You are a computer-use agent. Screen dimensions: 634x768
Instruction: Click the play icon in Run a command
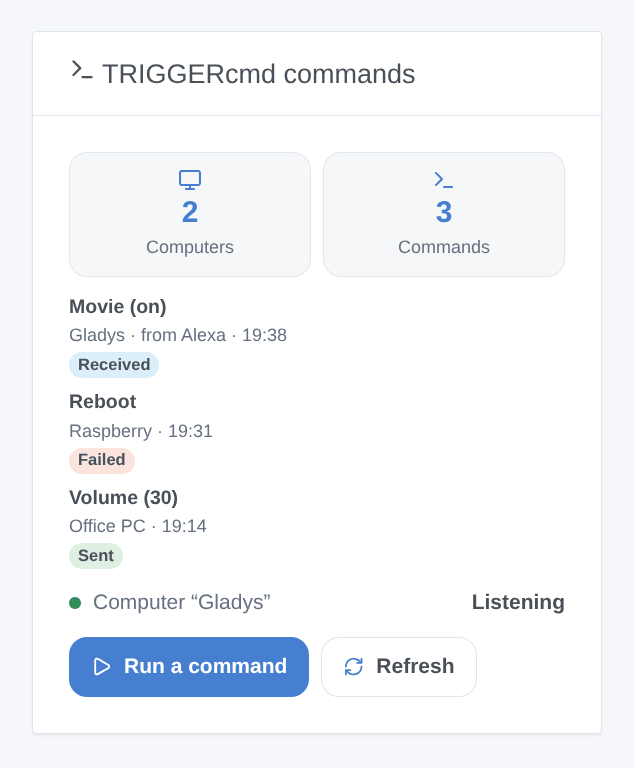102,667
